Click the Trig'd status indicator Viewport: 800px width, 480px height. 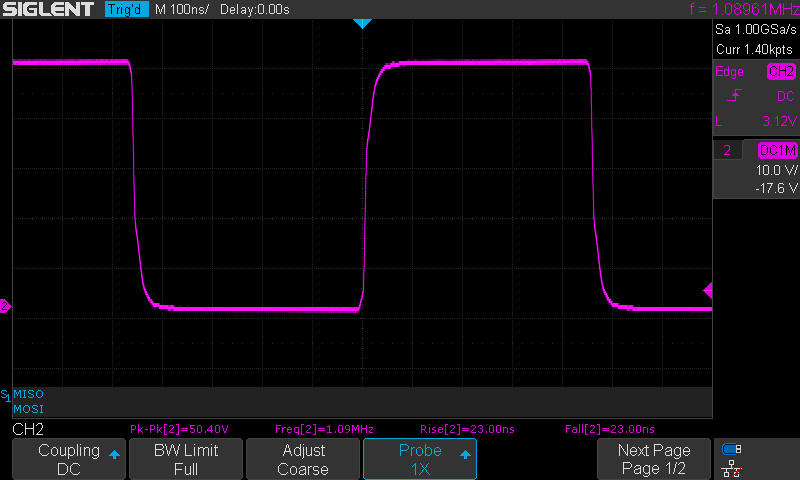coord(127,9)
